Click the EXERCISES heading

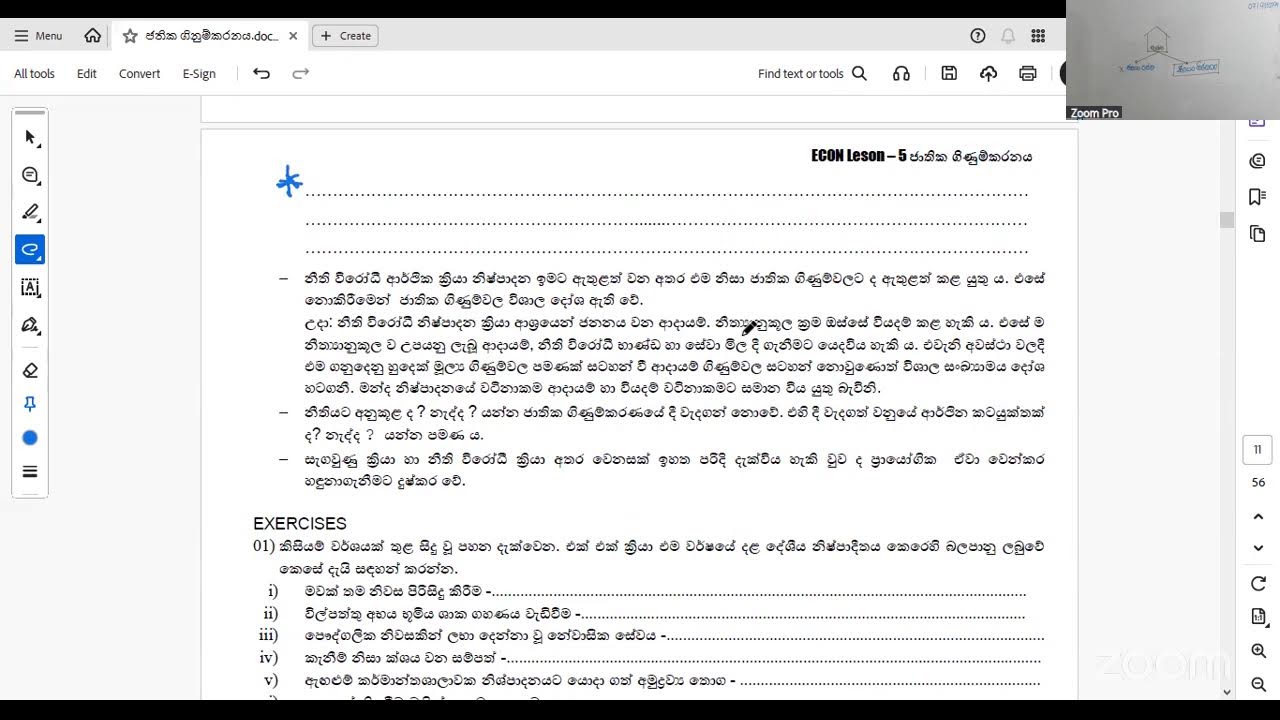[x=300, y=524]
